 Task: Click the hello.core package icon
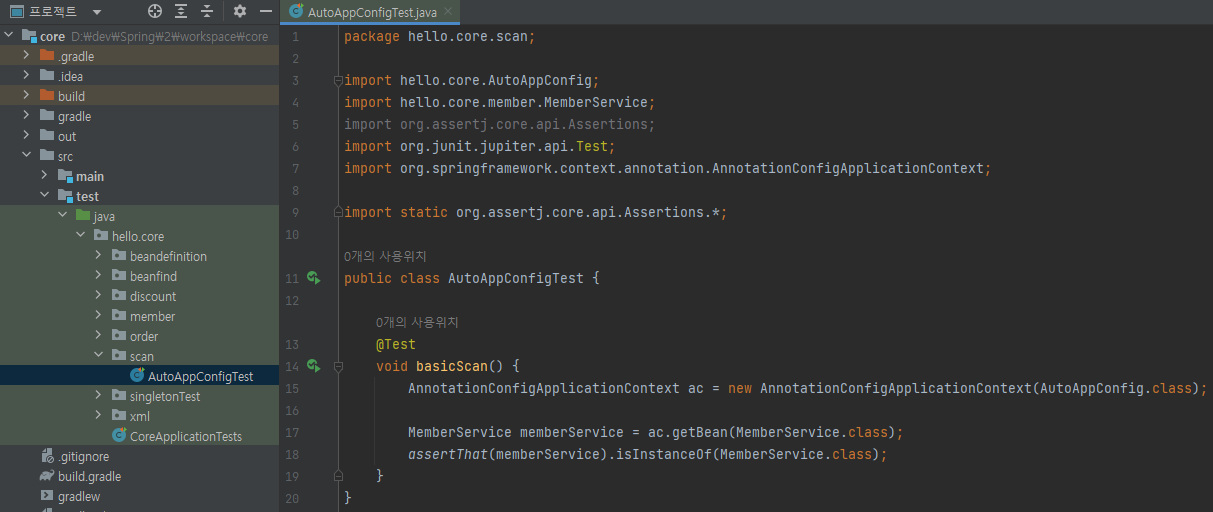click(101, 236)
